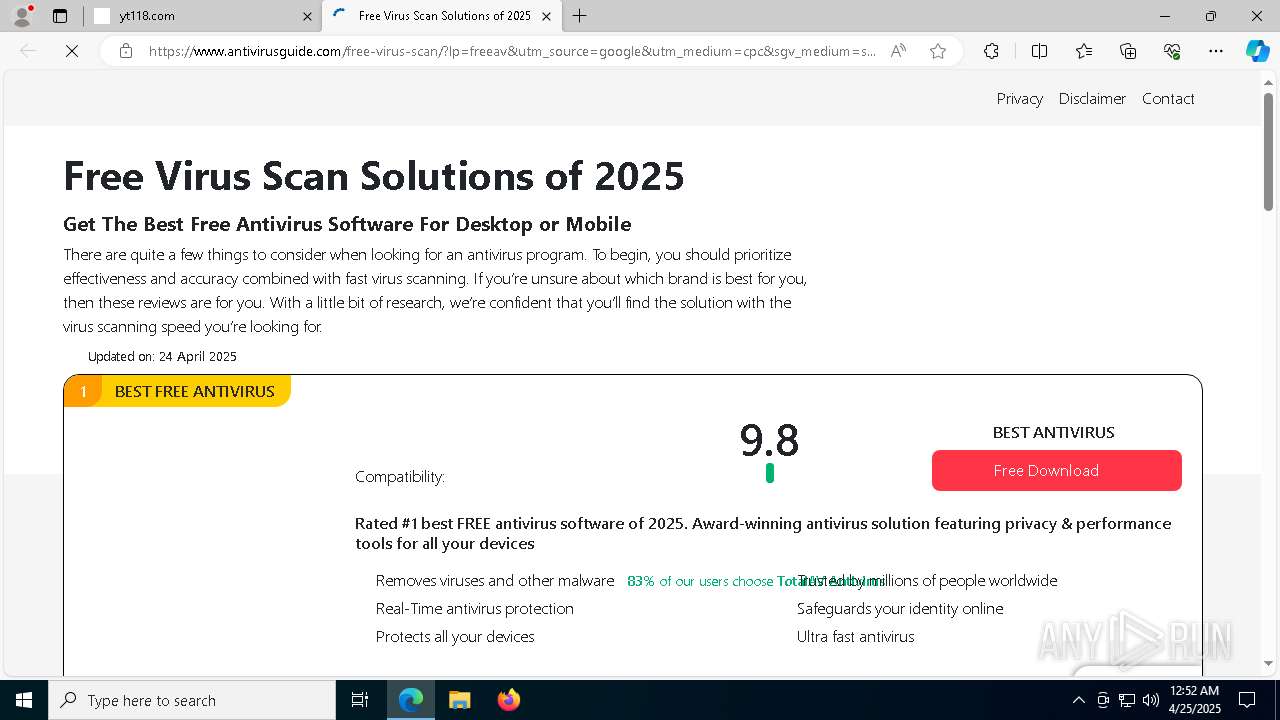This screenshot has width=1280, height=720.
Task: Open the volume tray icon
Action: 1151,700
